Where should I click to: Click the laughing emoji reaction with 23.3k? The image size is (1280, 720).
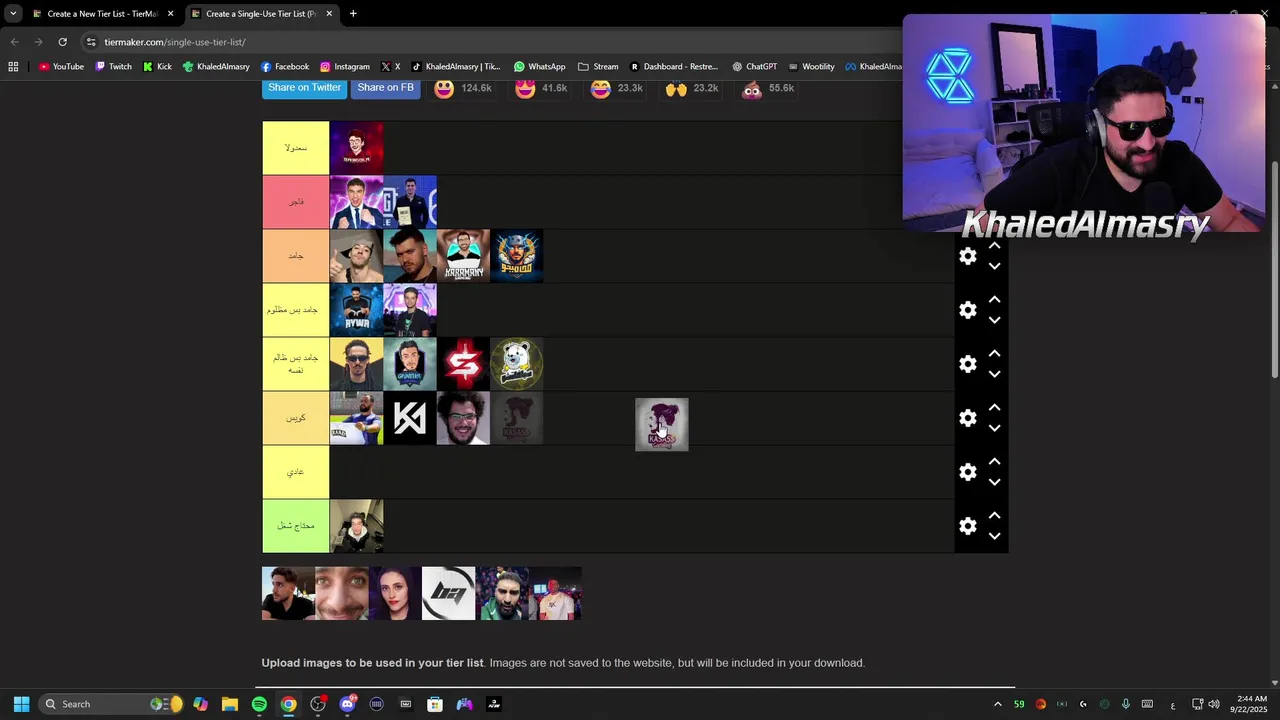point(600,88)
